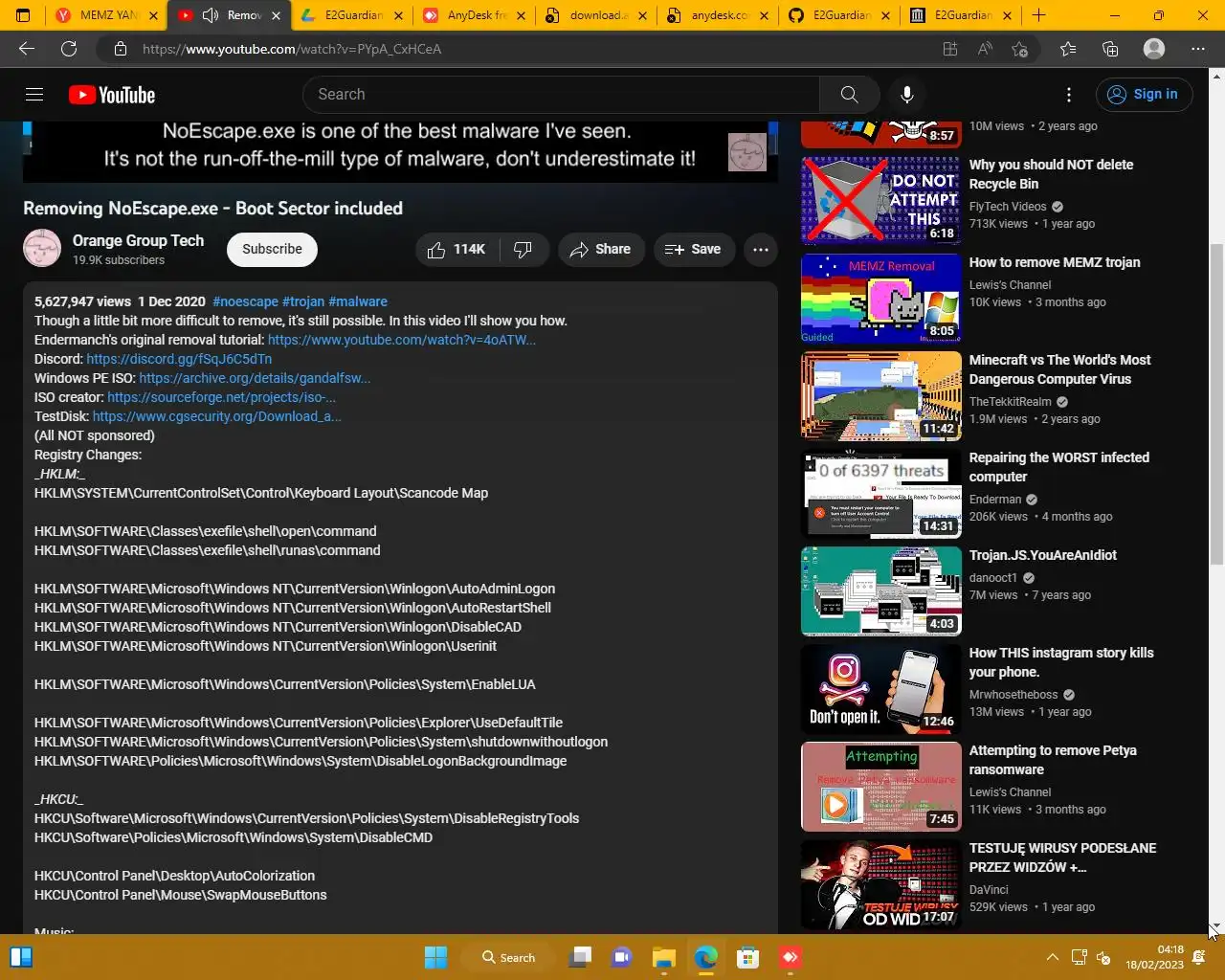The height and width of the screenshot is (980, 1225).
Task: Save video to a playlist
Action: coord(694,249)
